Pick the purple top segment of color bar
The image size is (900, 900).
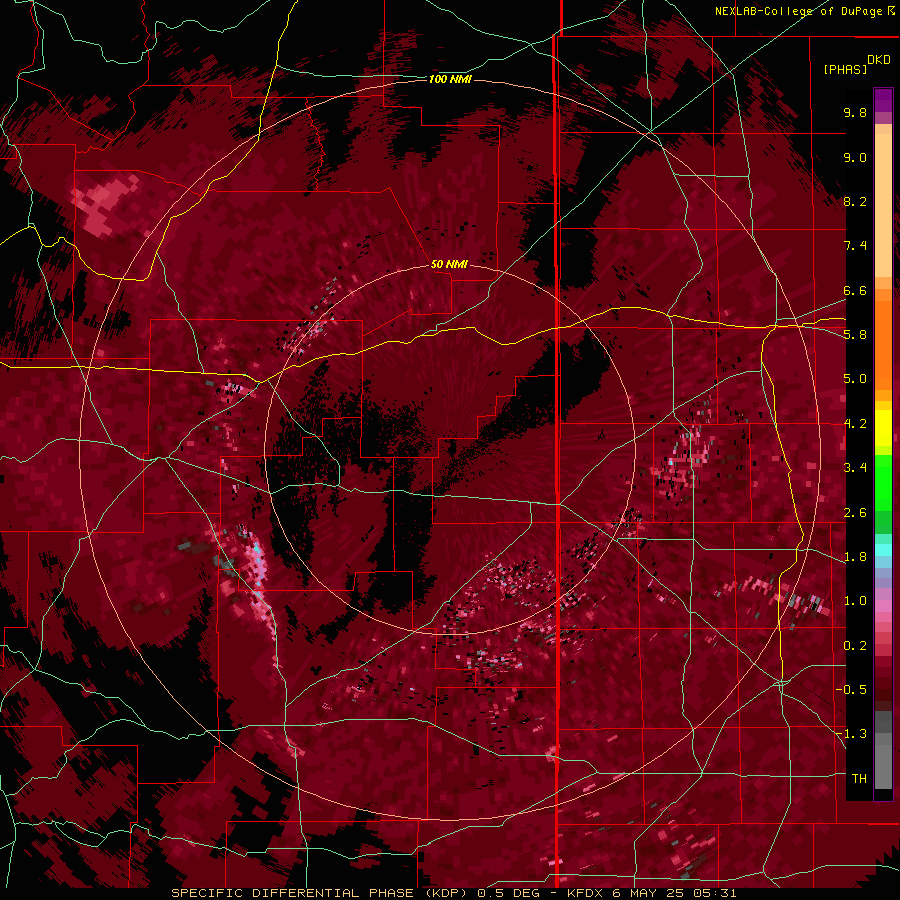883,101
